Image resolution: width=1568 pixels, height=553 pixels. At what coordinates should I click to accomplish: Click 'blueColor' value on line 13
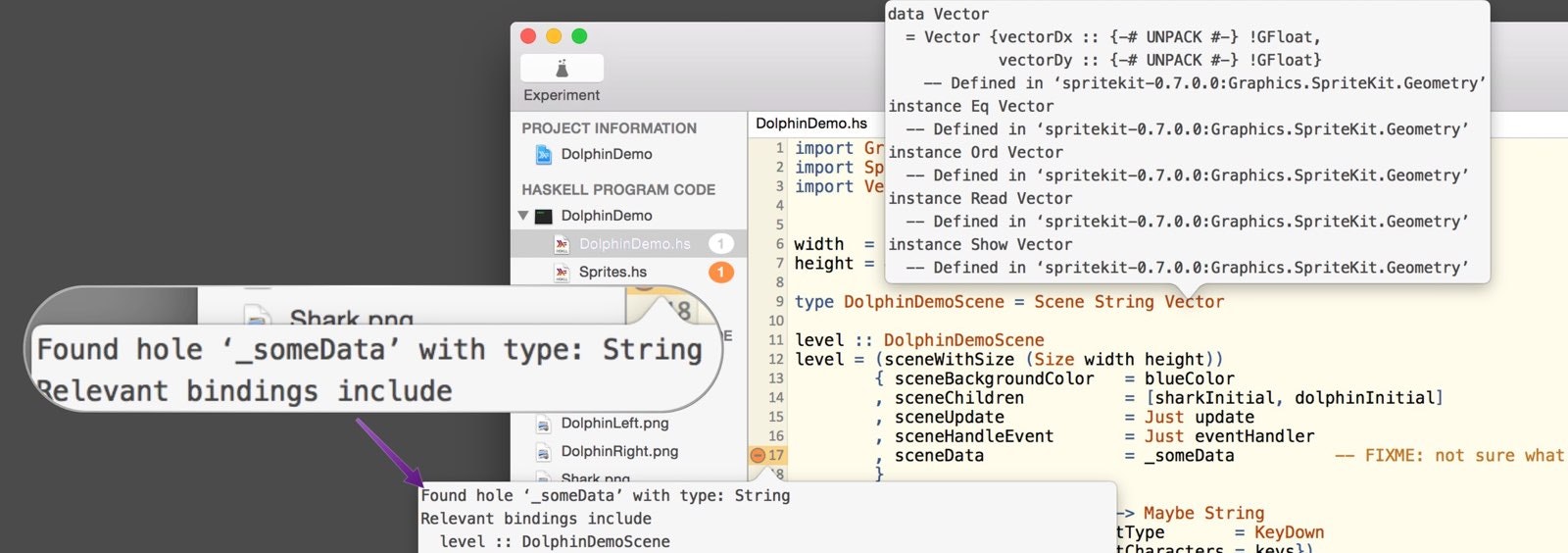point(1189,378)
